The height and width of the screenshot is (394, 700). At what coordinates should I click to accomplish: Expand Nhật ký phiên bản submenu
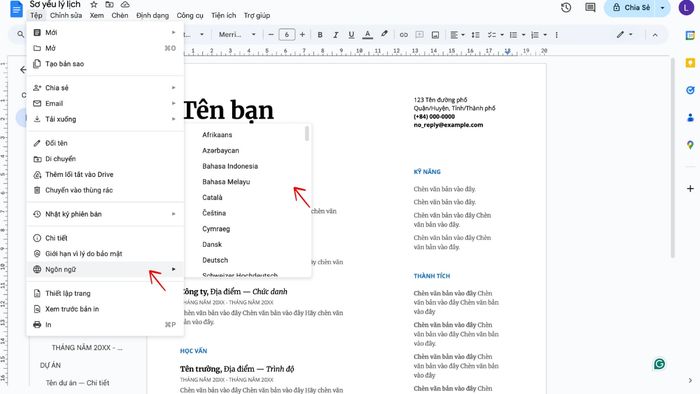[105, 214]
